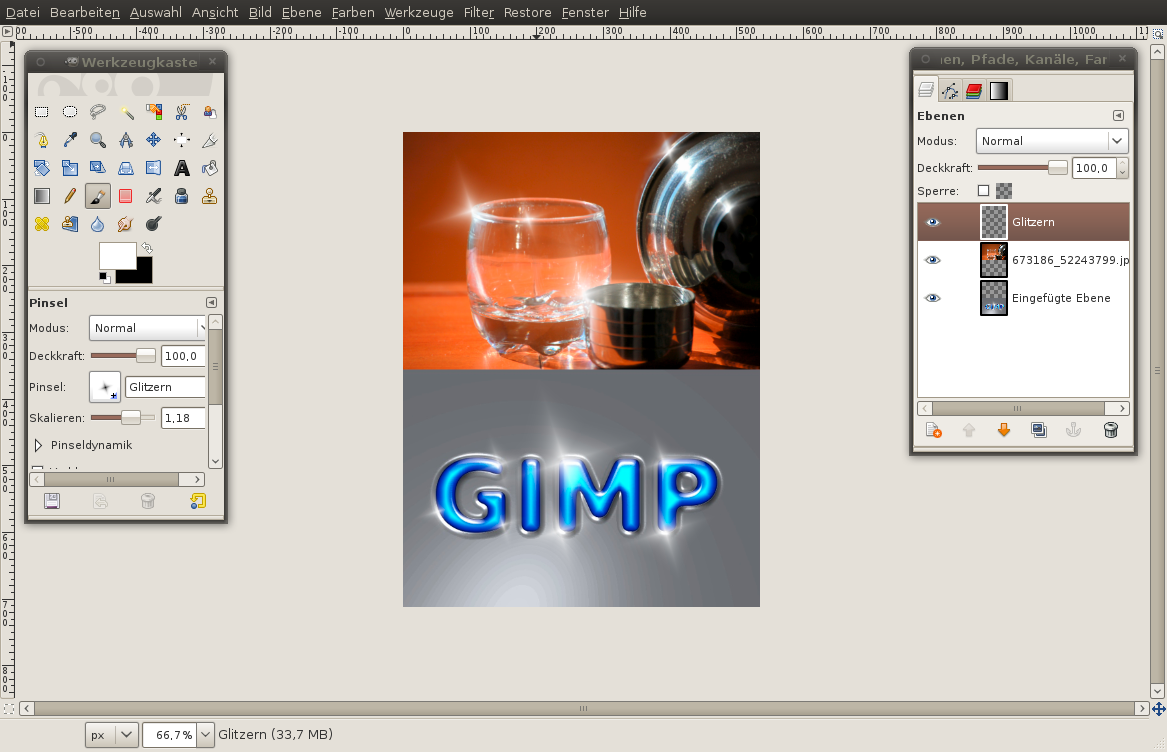This screenshot has width=1167, height=752.
Task: Select the Crop tool
Action: point(209,140)
